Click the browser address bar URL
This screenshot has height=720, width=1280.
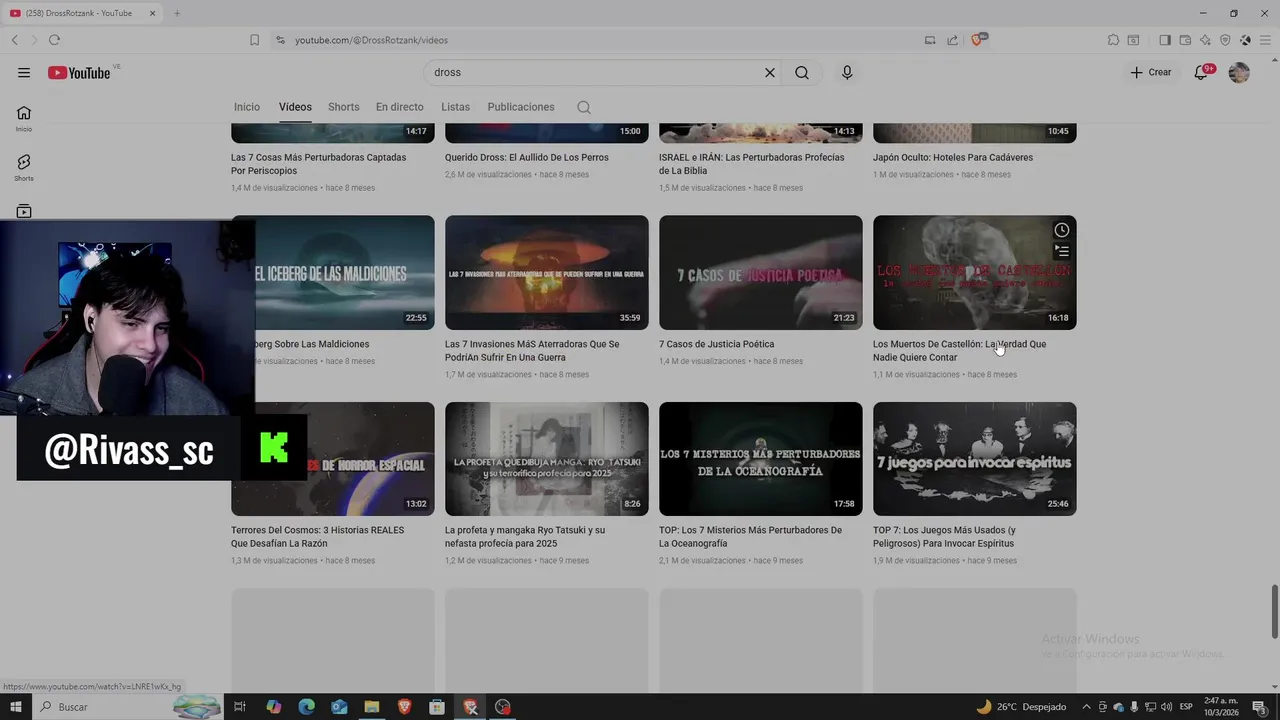pos(371,40)
